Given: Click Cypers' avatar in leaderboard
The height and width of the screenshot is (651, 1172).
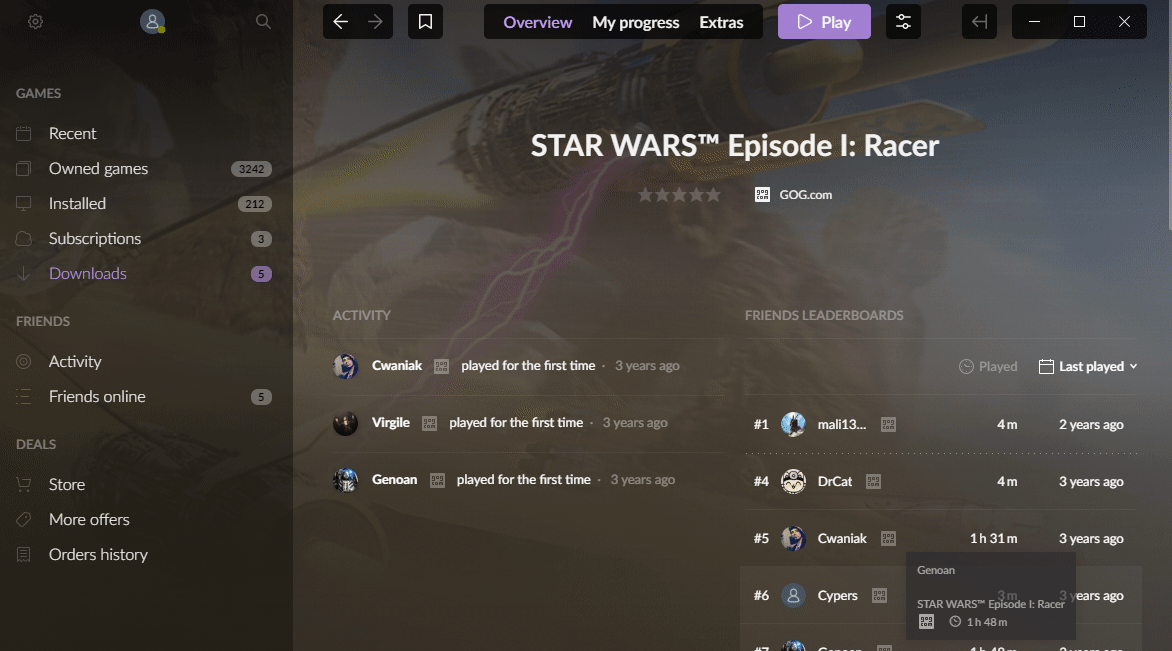Looking at the screenshot, I should (x=793, y=596).
